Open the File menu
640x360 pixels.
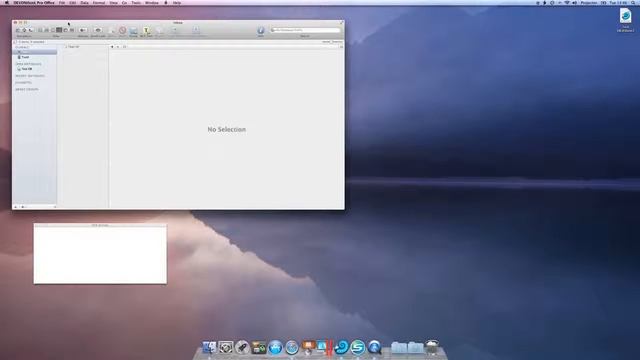coord(62,2)
